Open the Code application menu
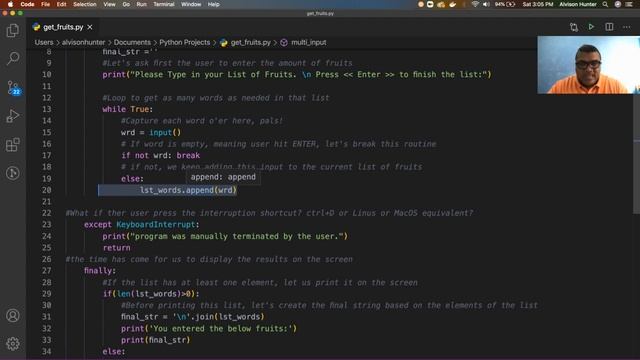Viewport: 640px width, 360px height. coord(27,4)
